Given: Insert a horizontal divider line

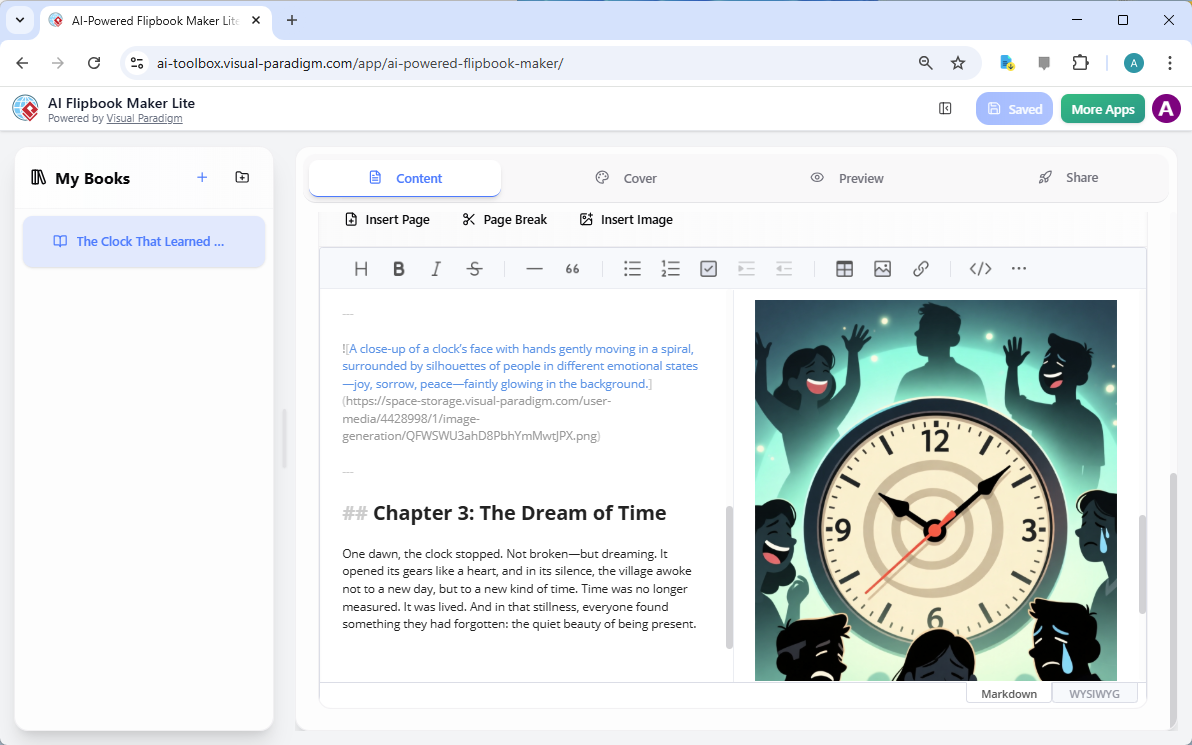Looking at the screenshot, I should 534,268.
